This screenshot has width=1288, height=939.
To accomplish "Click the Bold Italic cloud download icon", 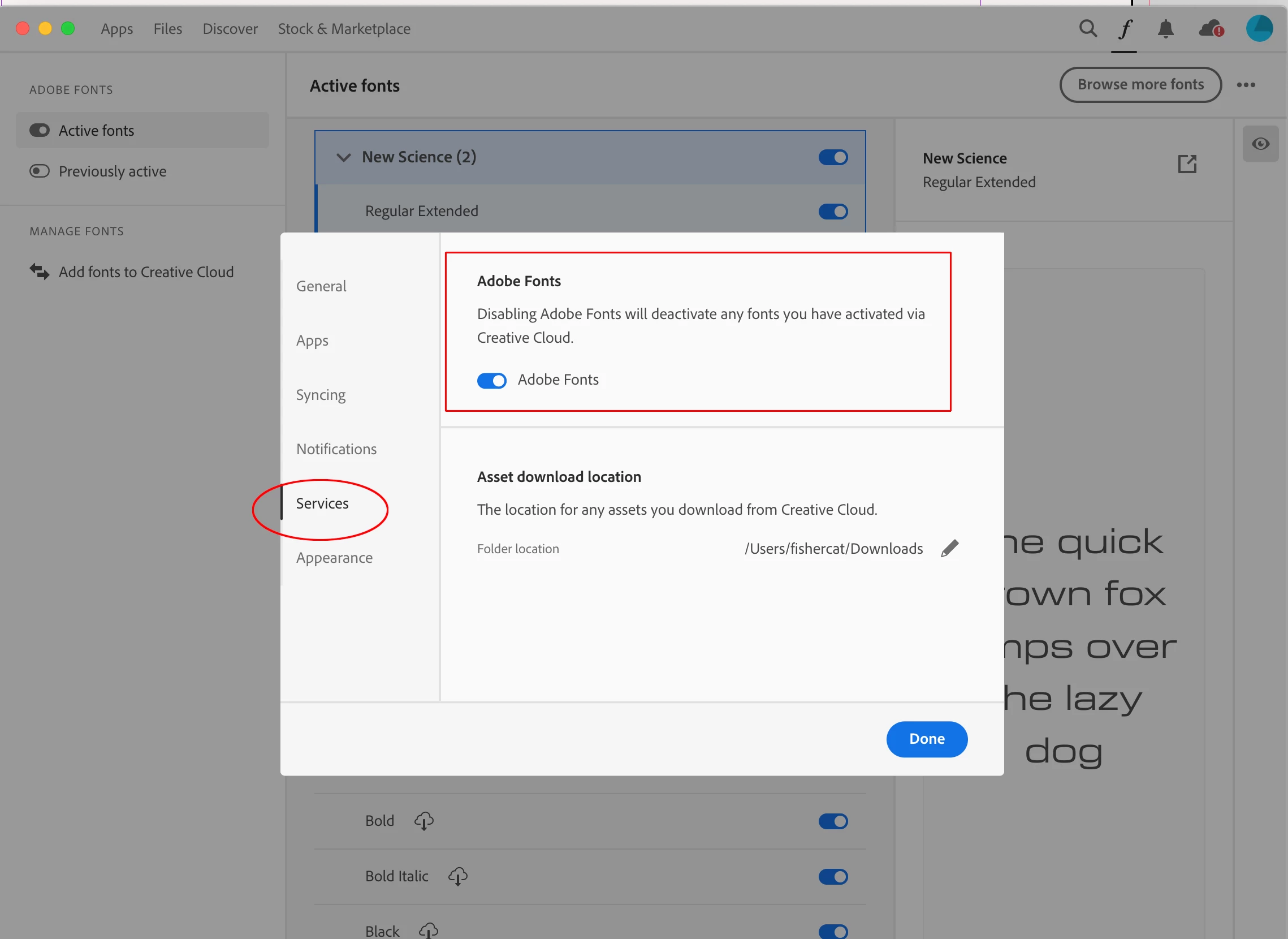I will tap(457, 876).
